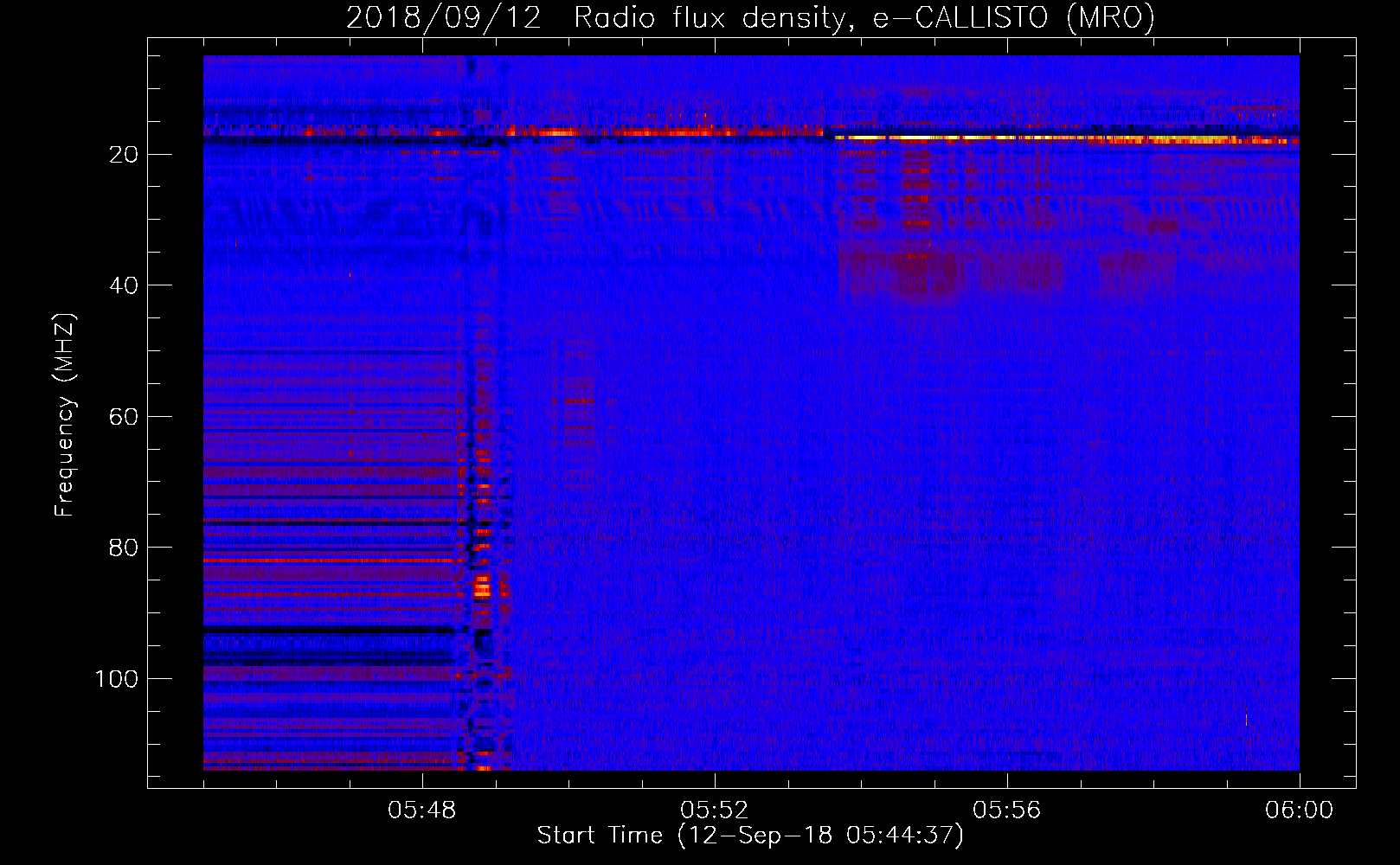Click the 05:48 time tick label
Viewport: 1400px width, 865px height.
[x=422, y=811]
